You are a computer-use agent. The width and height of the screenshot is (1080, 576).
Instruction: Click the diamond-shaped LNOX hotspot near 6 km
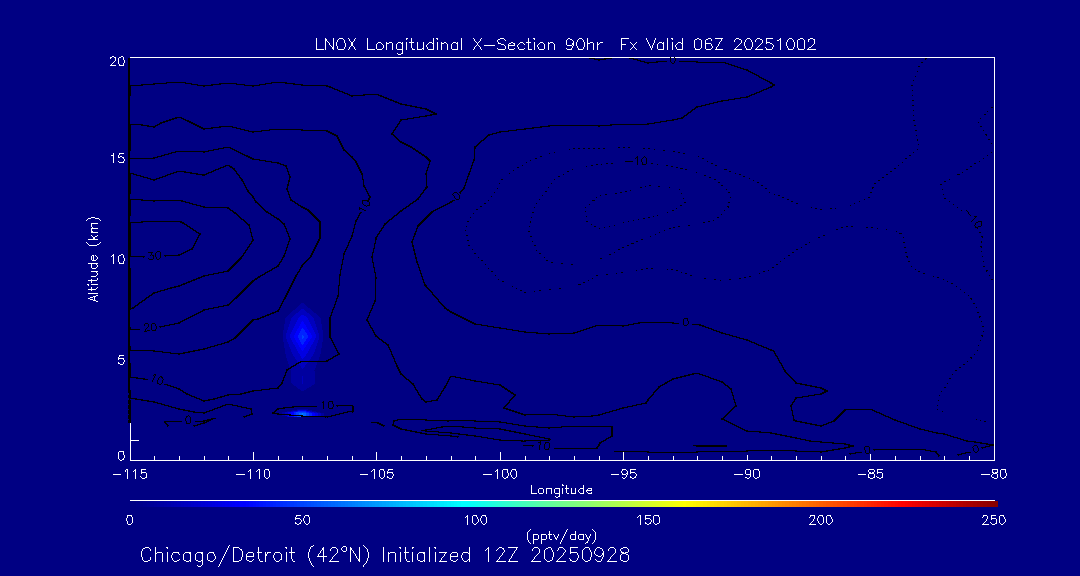302,336
